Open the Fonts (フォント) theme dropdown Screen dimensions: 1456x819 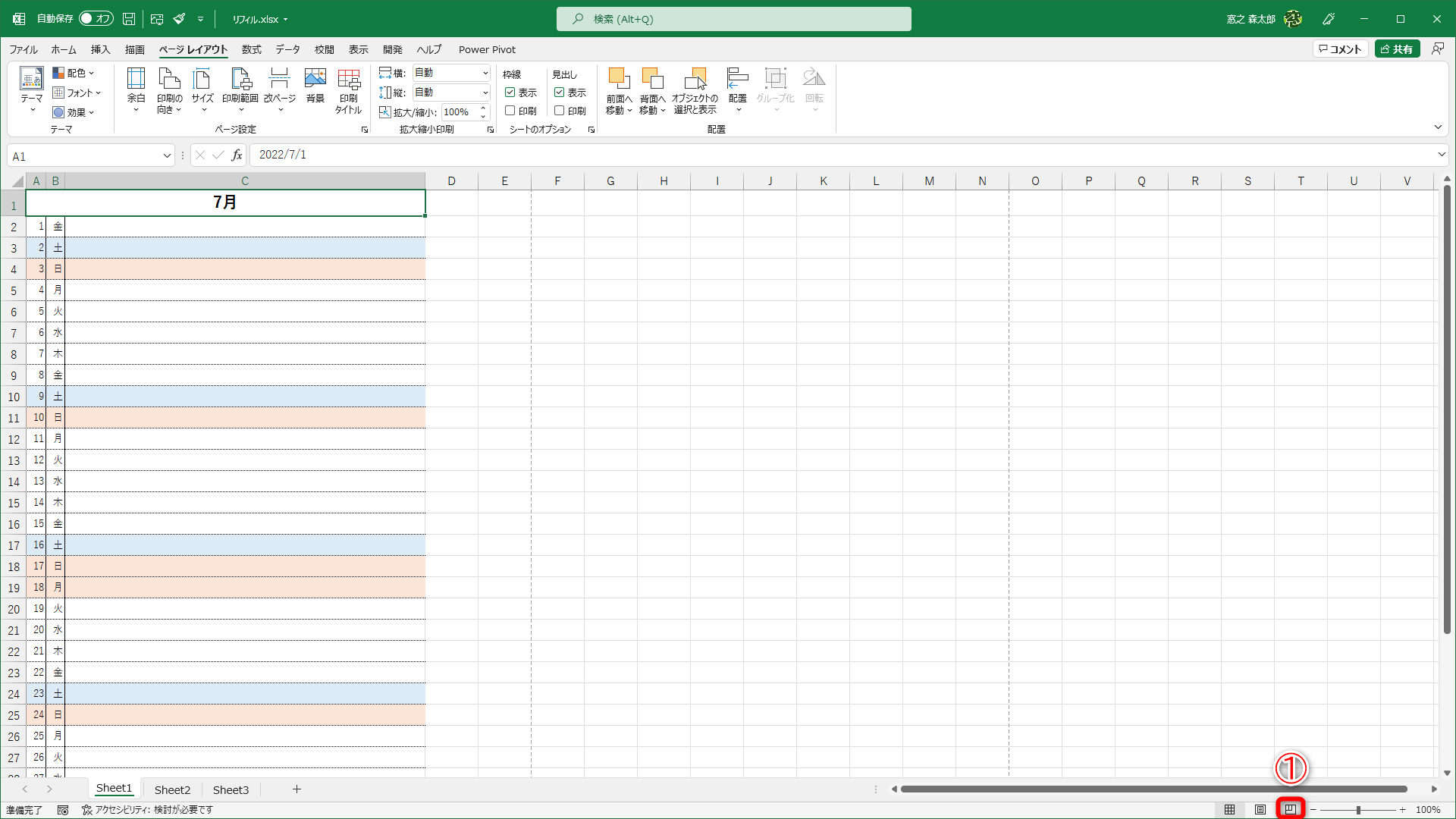(77, 93)
